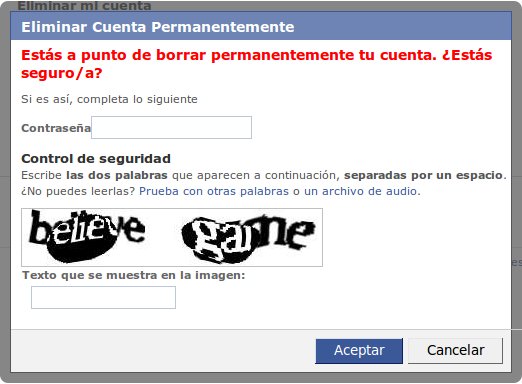Image resolution: width=522 pixels, height=384 pixels.
Task: Click the 'Escribe' instruction word
Action: point(41,175)
